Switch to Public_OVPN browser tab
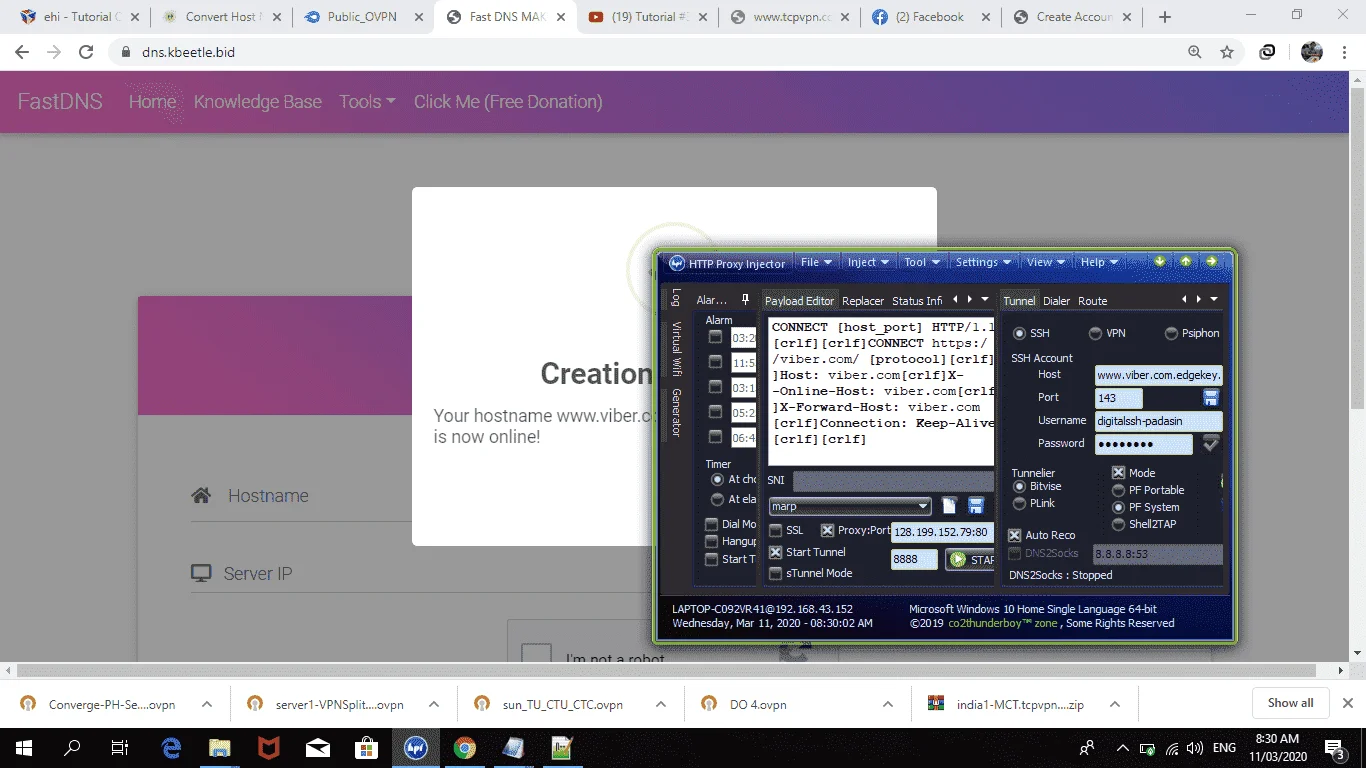 (362, 17)
